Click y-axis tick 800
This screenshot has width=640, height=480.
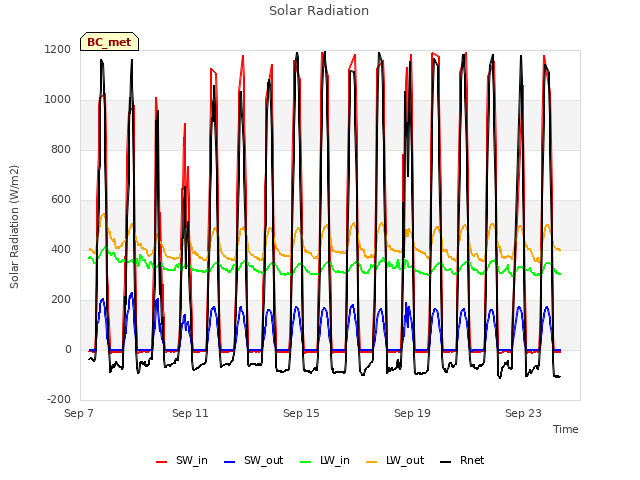(x=61, y=149)
